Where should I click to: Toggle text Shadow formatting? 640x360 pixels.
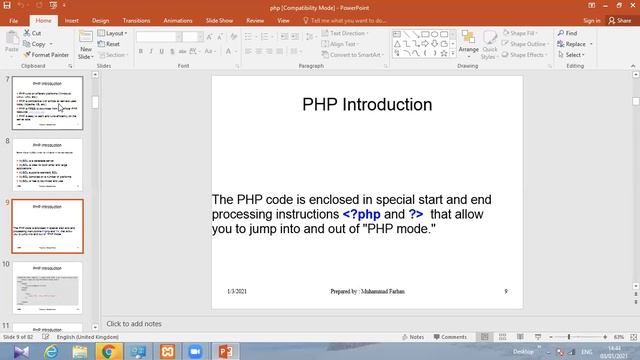pos(172,51)
